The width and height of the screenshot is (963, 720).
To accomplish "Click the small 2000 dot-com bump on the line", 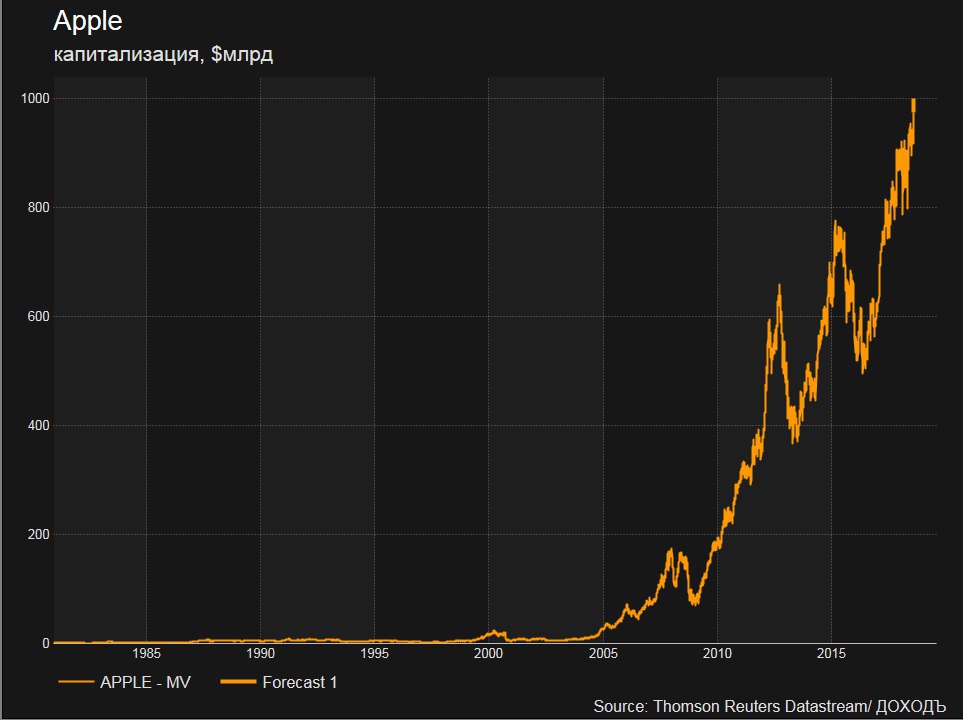I will 496,633.
